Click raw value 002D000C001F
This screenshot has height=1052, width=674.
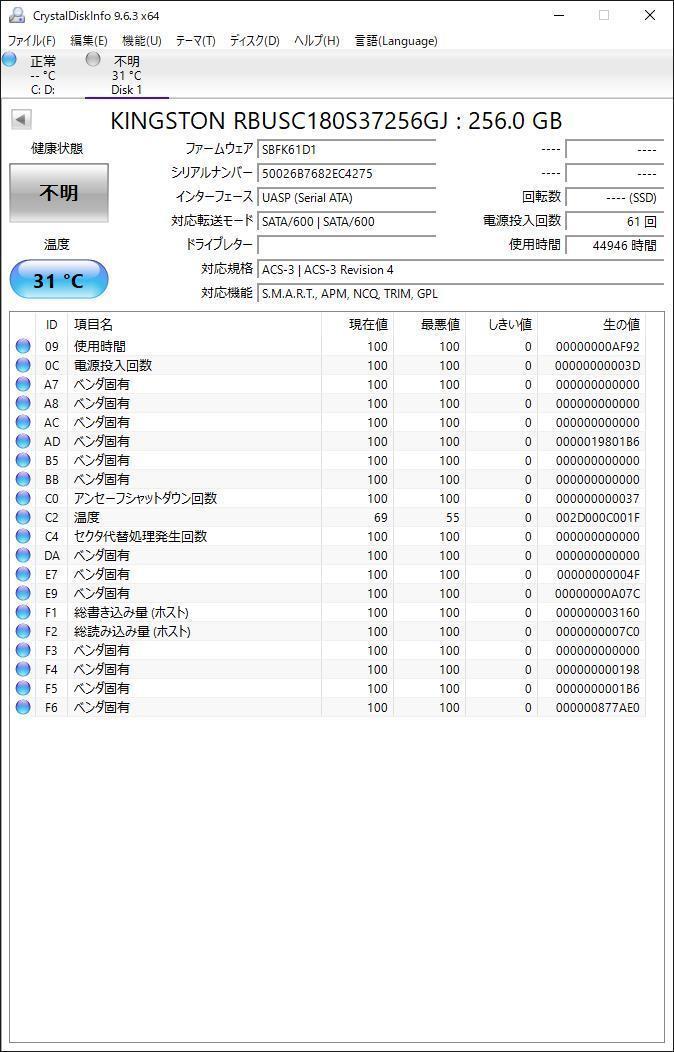coord(597,517)
